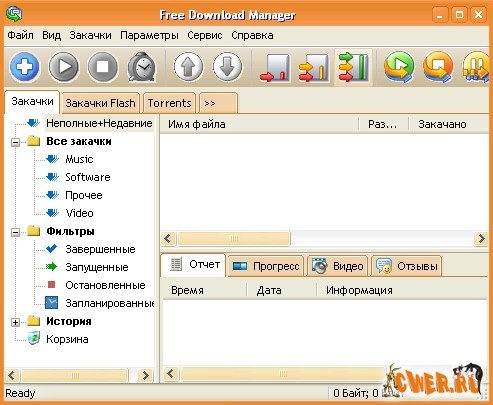The width and height of the screenshot is (493, 405).
Task: Select heavy traffic mode green arrows icon
Action: [x=353, y=67]
